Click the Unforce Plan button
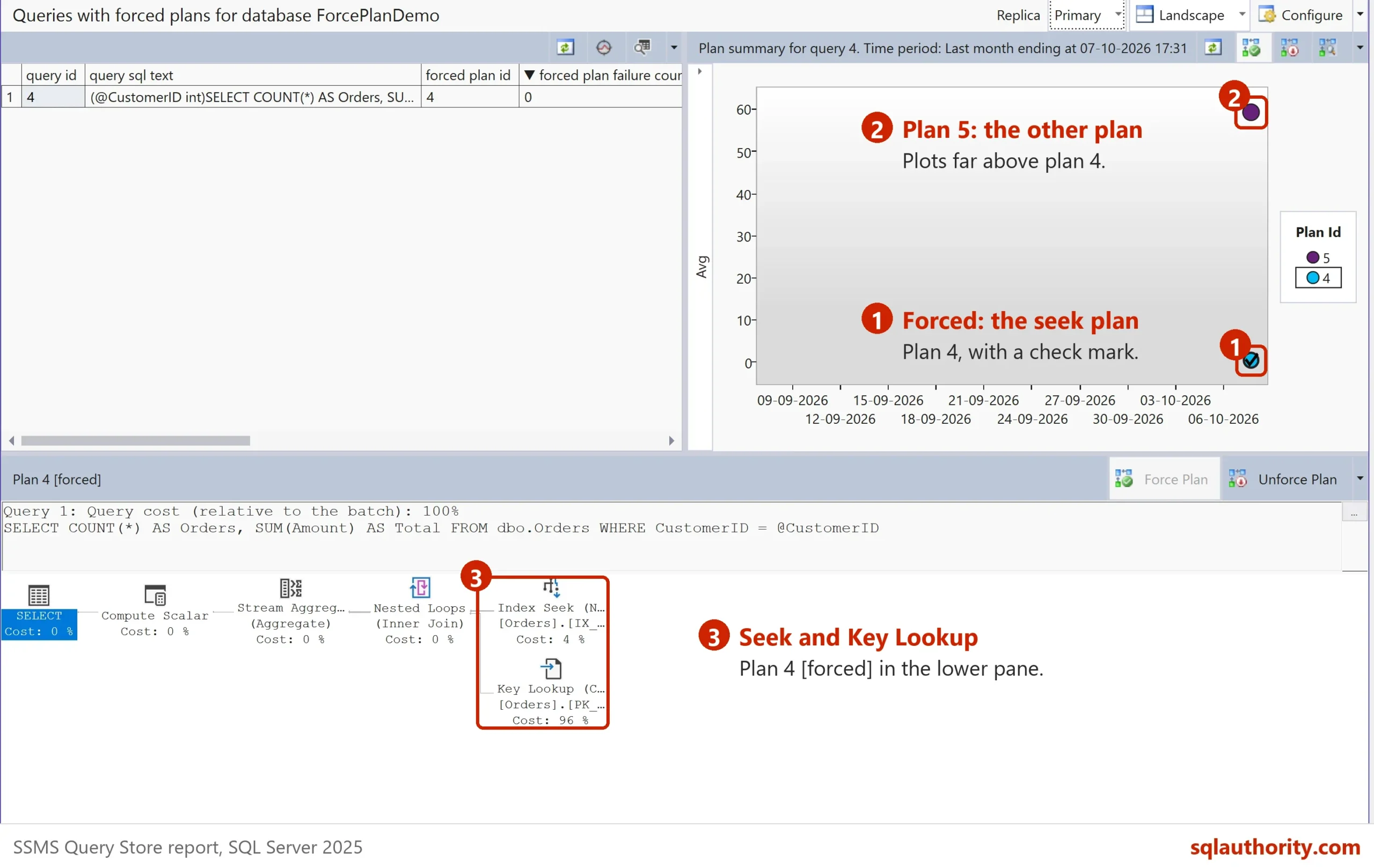Screen dimensions: 1374x868 [x=1282, y=479]
